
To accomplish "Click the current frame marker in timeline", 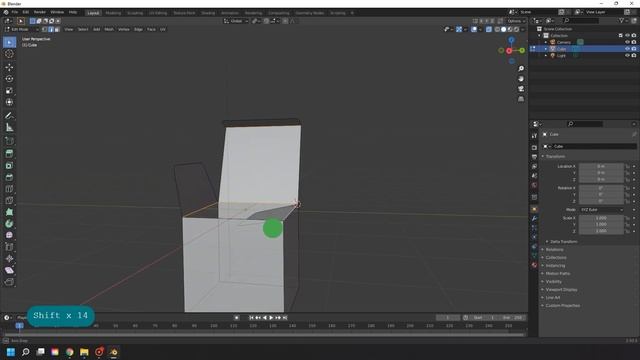I will [19, 325].
